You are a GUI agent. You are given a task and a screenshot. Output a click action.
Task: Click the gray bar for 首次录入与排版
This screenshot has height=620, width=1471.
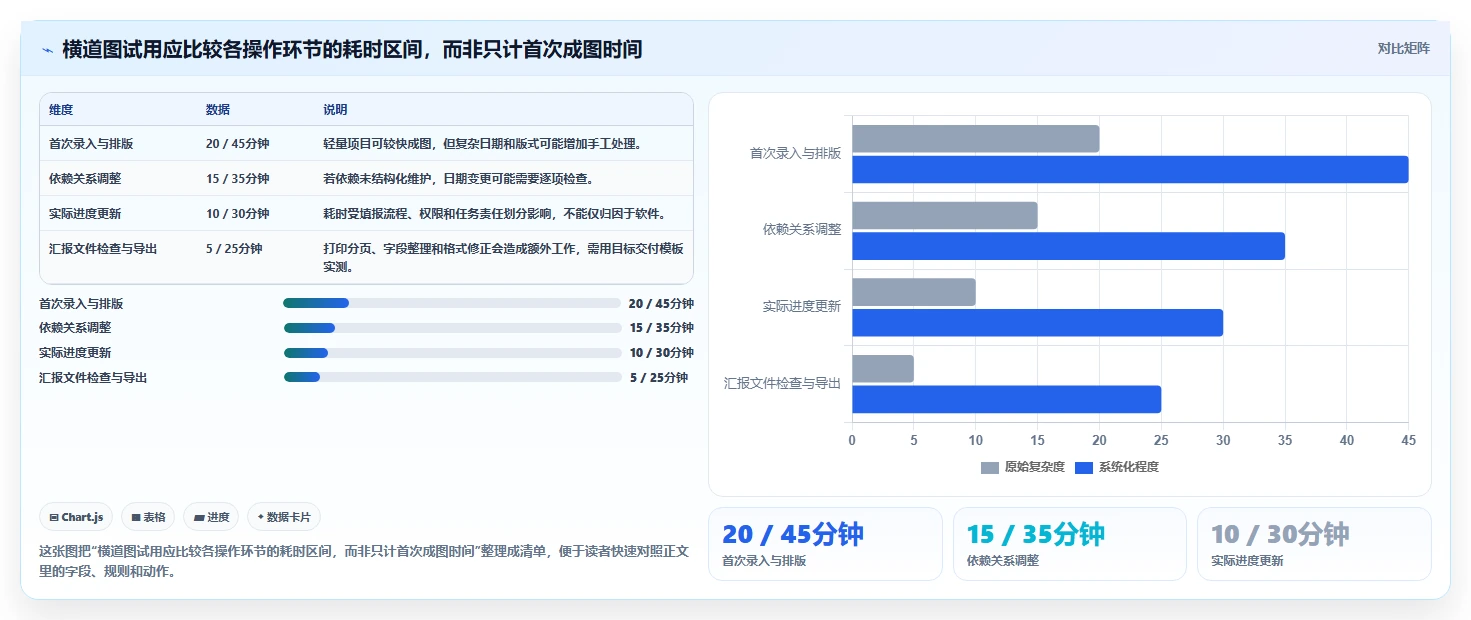click(976, 139)
